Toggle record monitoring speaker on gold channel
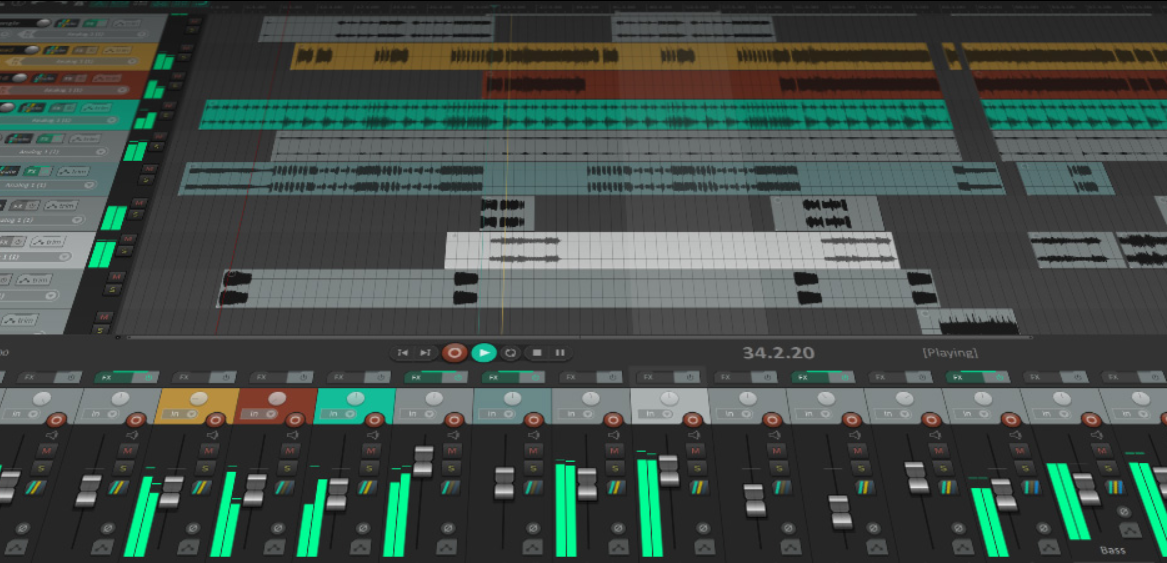The image size is (1167, 563). click(x=212, y=435)
